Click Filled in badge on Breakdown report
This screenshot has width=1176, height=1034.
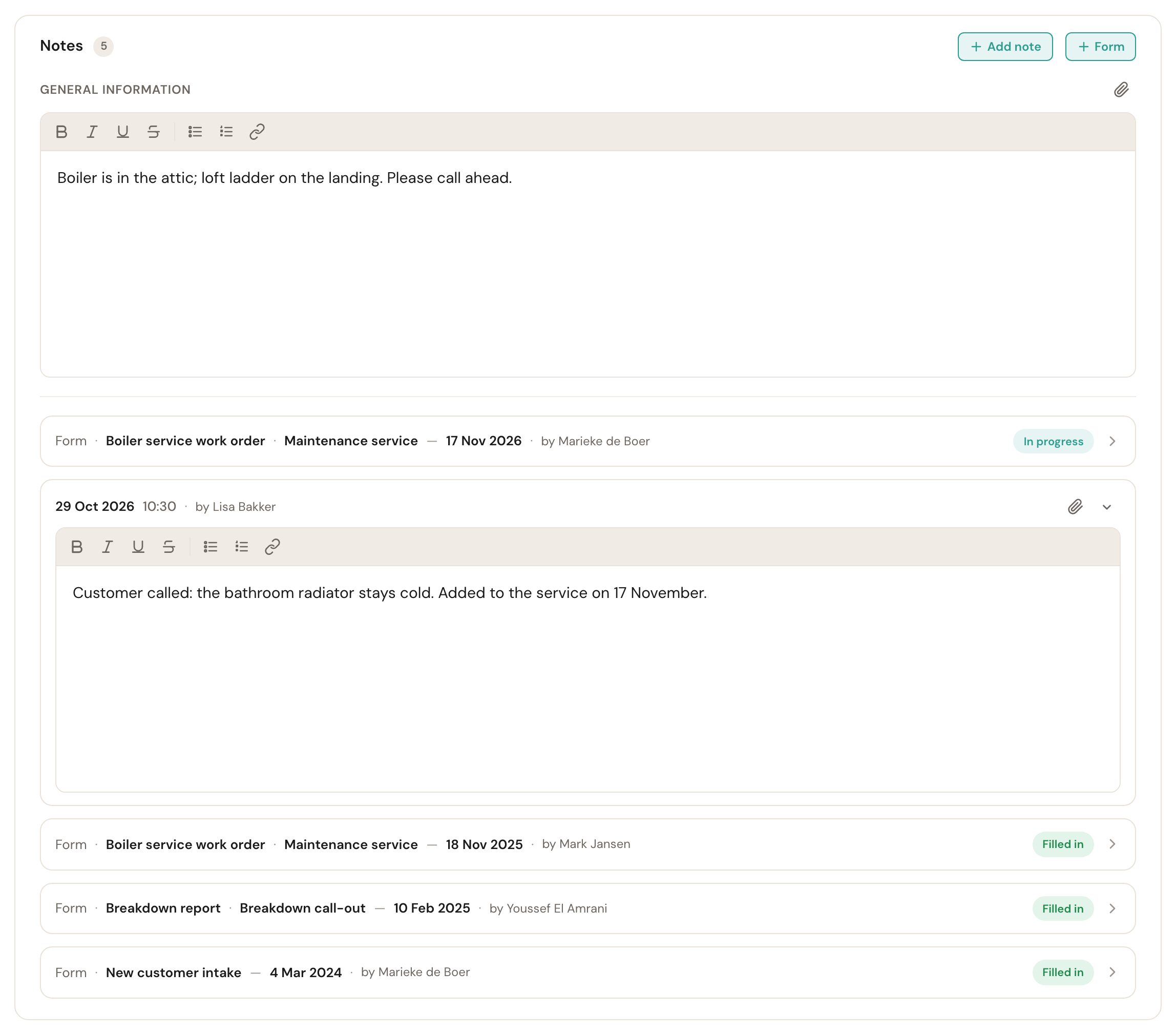(x=1063, y=908)
